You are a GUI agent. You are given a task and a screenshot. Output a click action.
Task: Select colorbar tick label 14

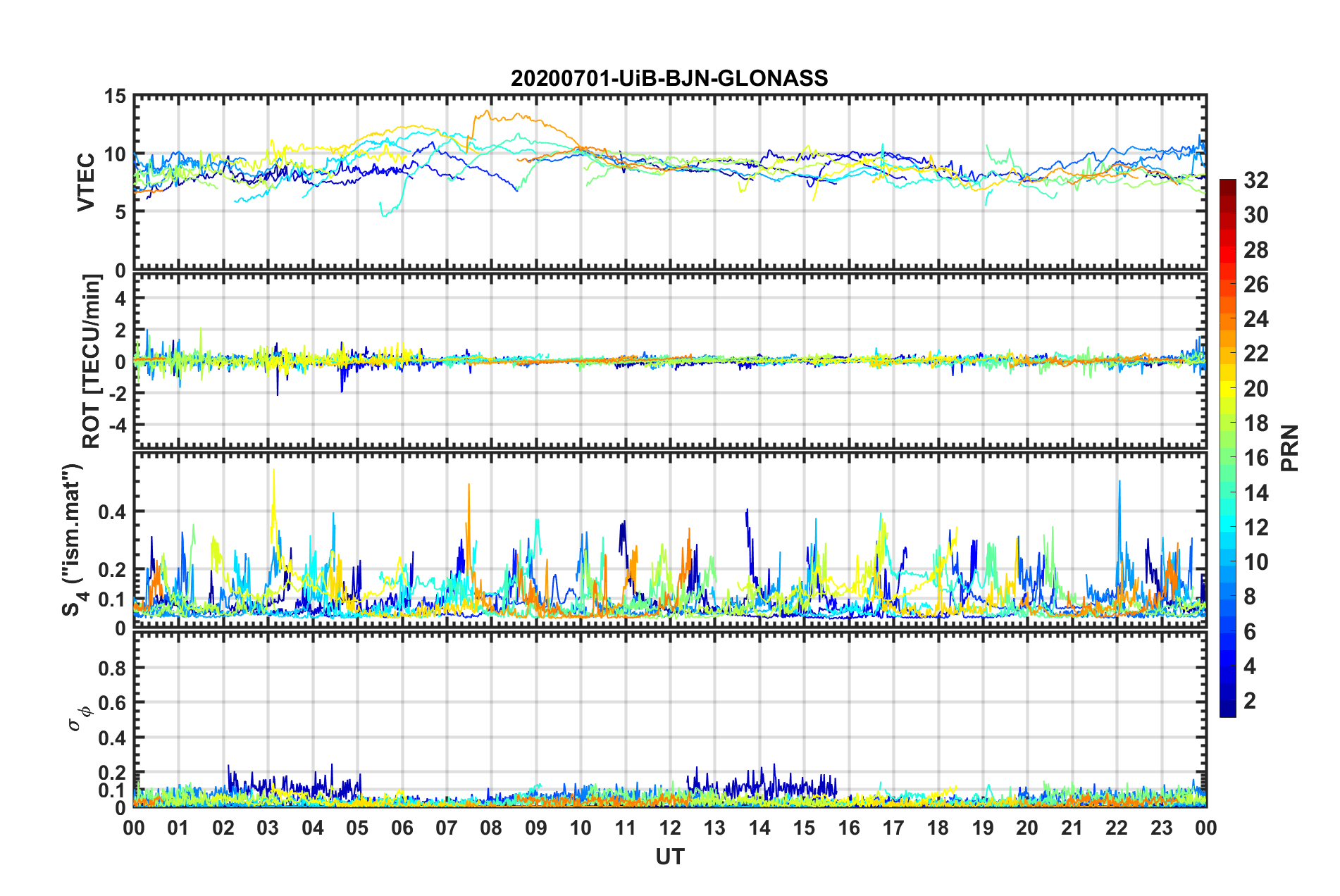tap(1256, 493)
